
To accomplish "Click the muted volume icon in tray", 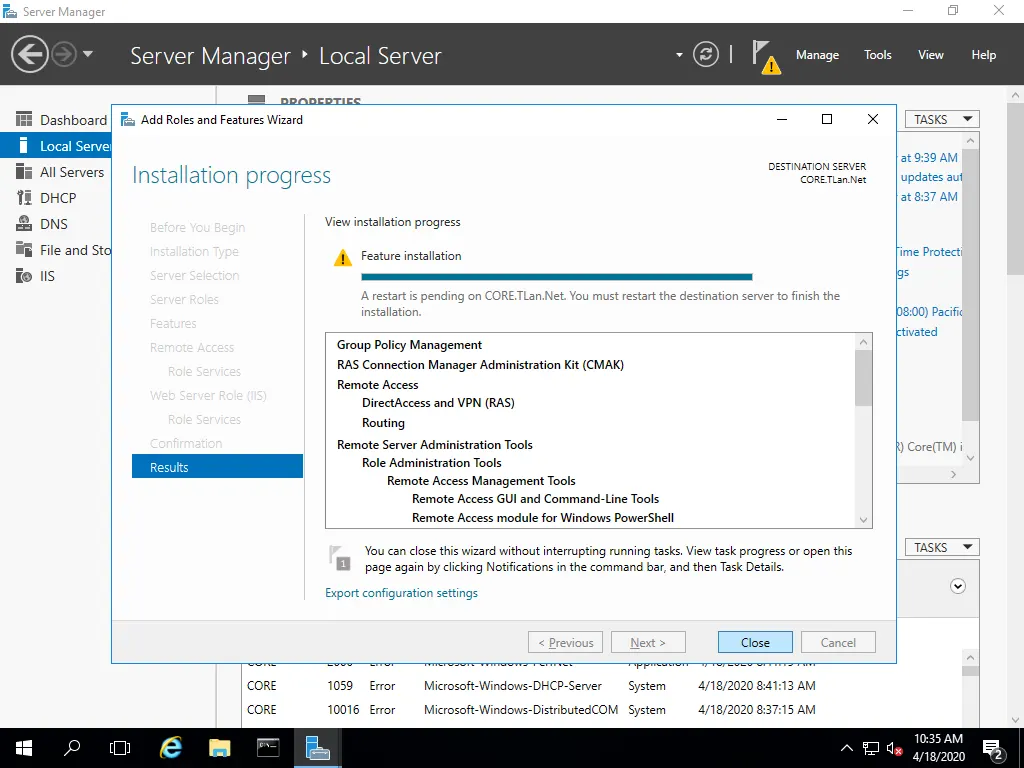I will tap(895, 748).
